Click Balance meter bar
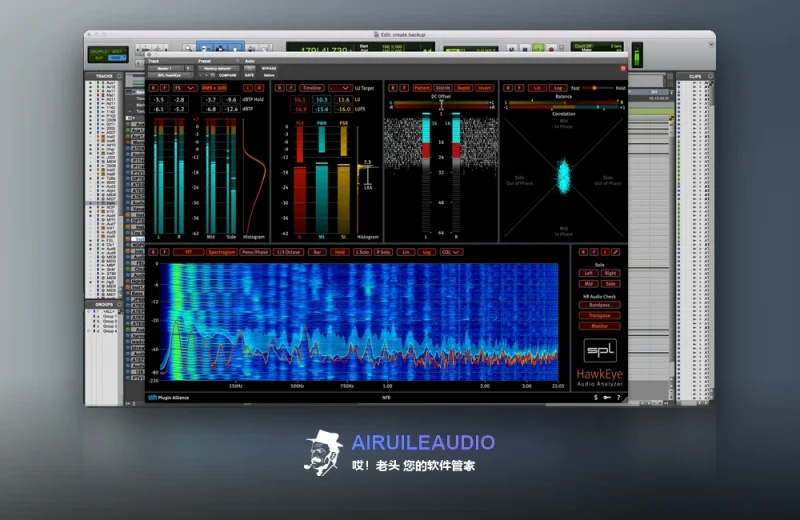The width and height of the screenshot is (800, 520). click(x=564, y=105)
